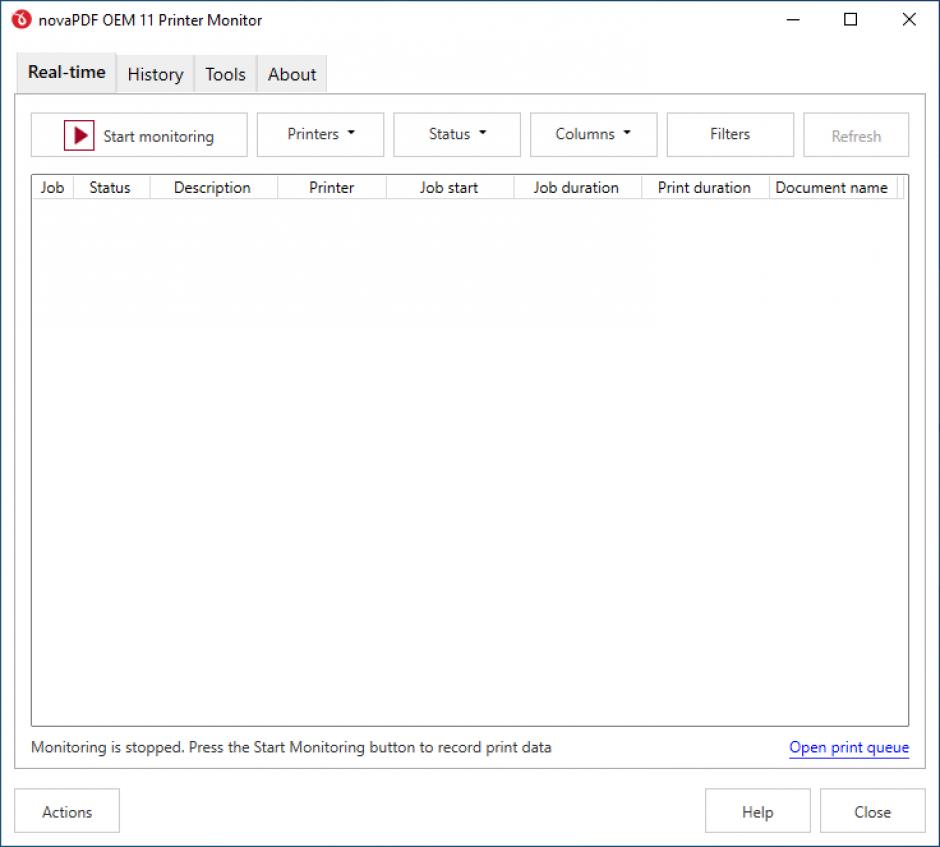
Task: Go to the About tab
Action: tap(292, 74)
